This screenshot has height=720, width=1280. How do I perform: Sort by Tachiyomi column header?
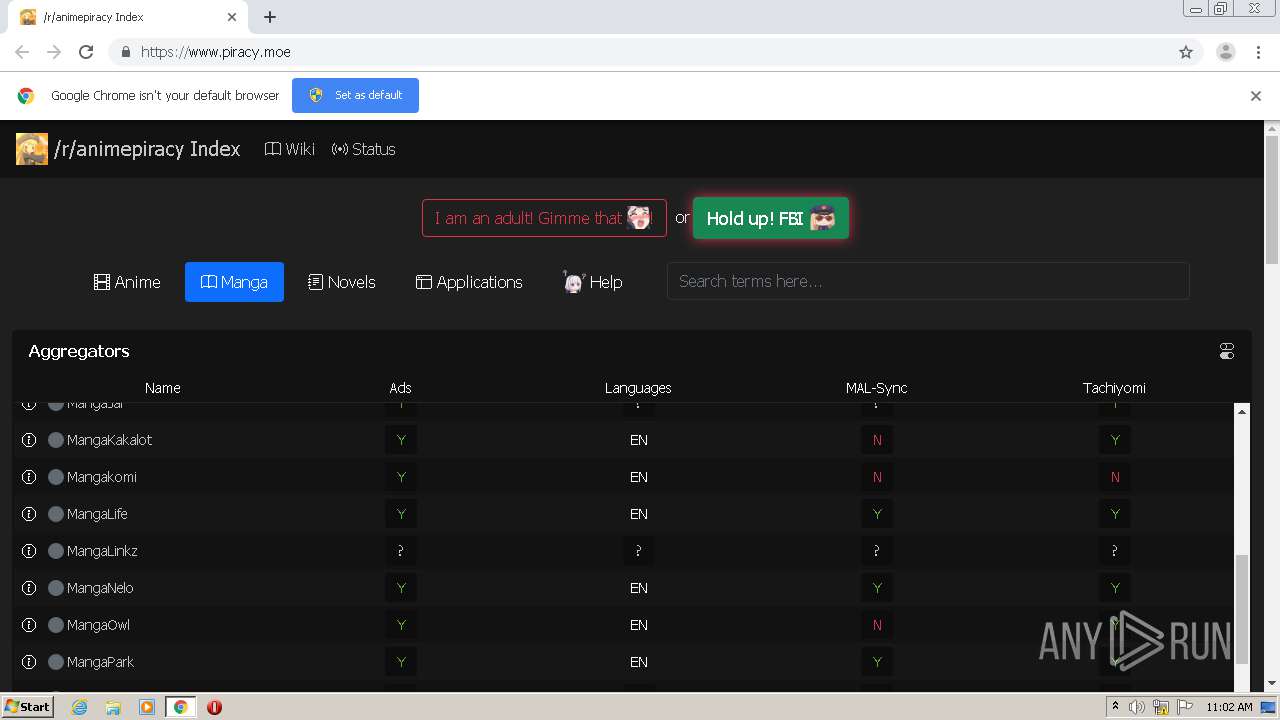tap(1114, 388)
